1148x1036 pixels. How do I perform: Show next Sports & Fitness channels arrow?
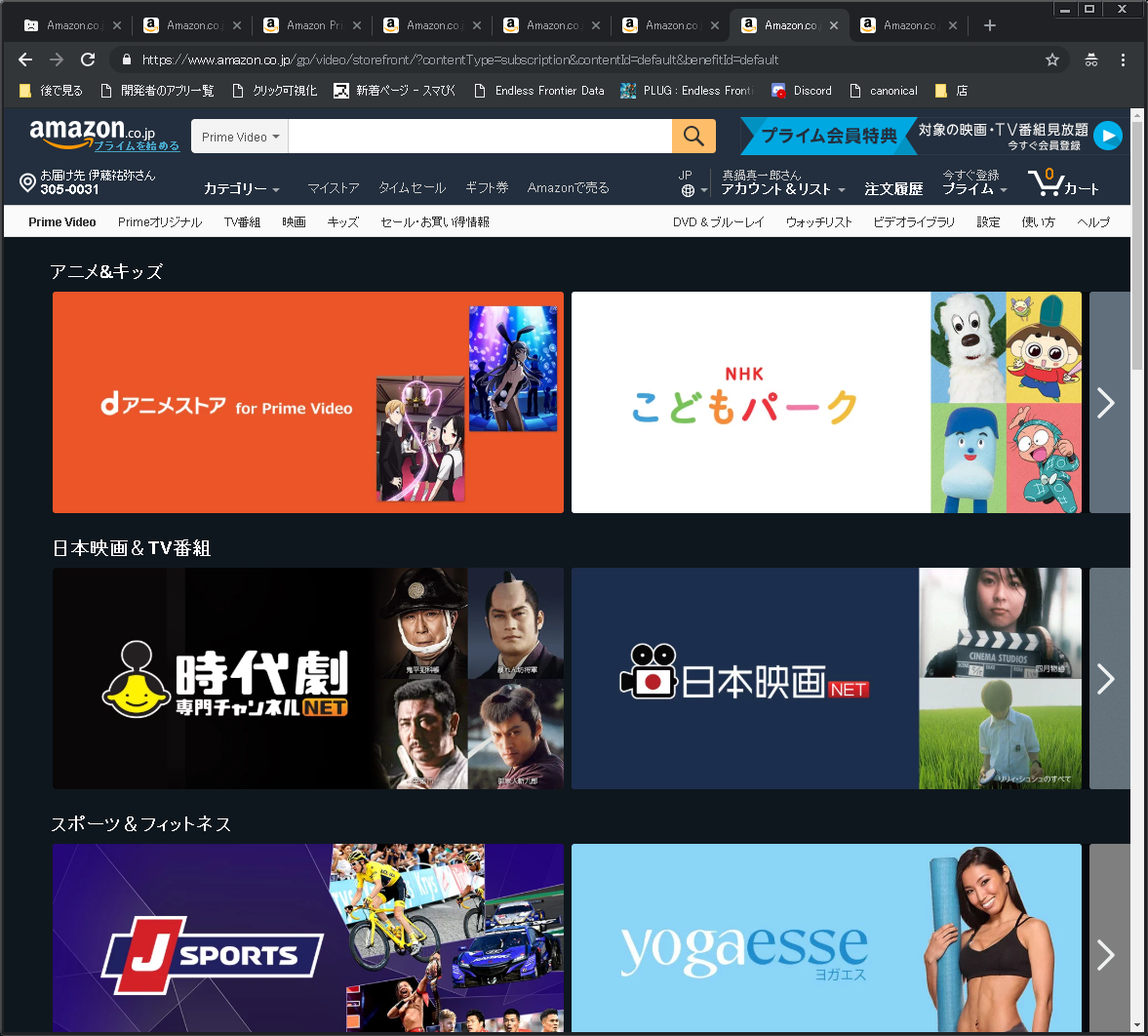(1107, 955)
